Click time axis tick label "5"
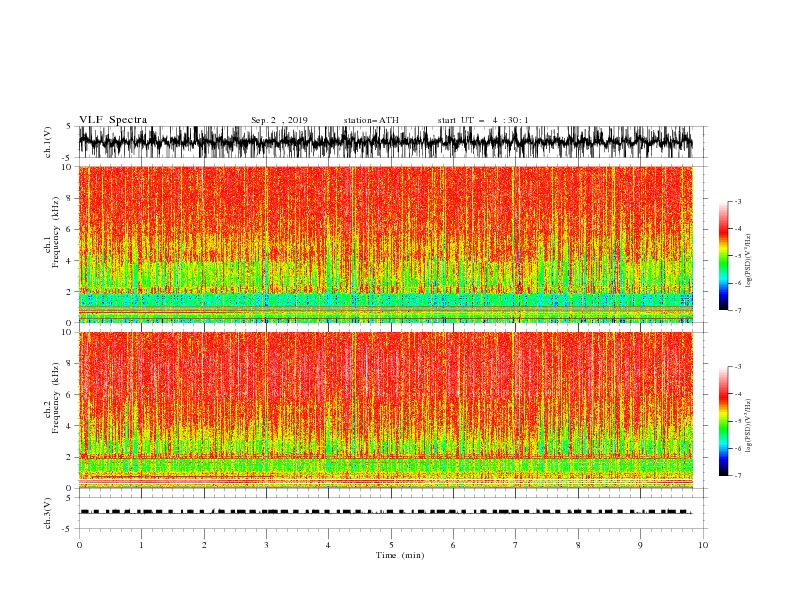792x612 pixels. click(x=391, y=545)
